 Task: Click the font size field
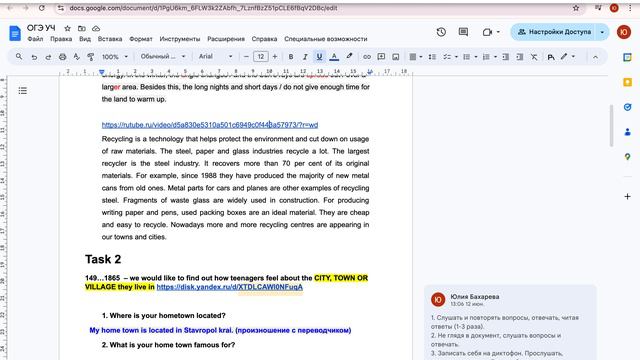click(x=260, y=57)
